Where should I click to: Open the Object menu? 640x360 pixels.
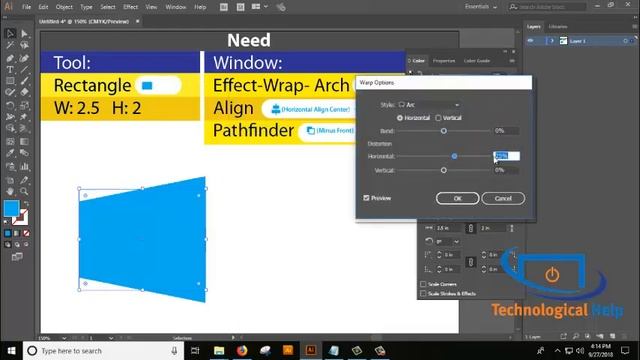click(x=64, y=7)
